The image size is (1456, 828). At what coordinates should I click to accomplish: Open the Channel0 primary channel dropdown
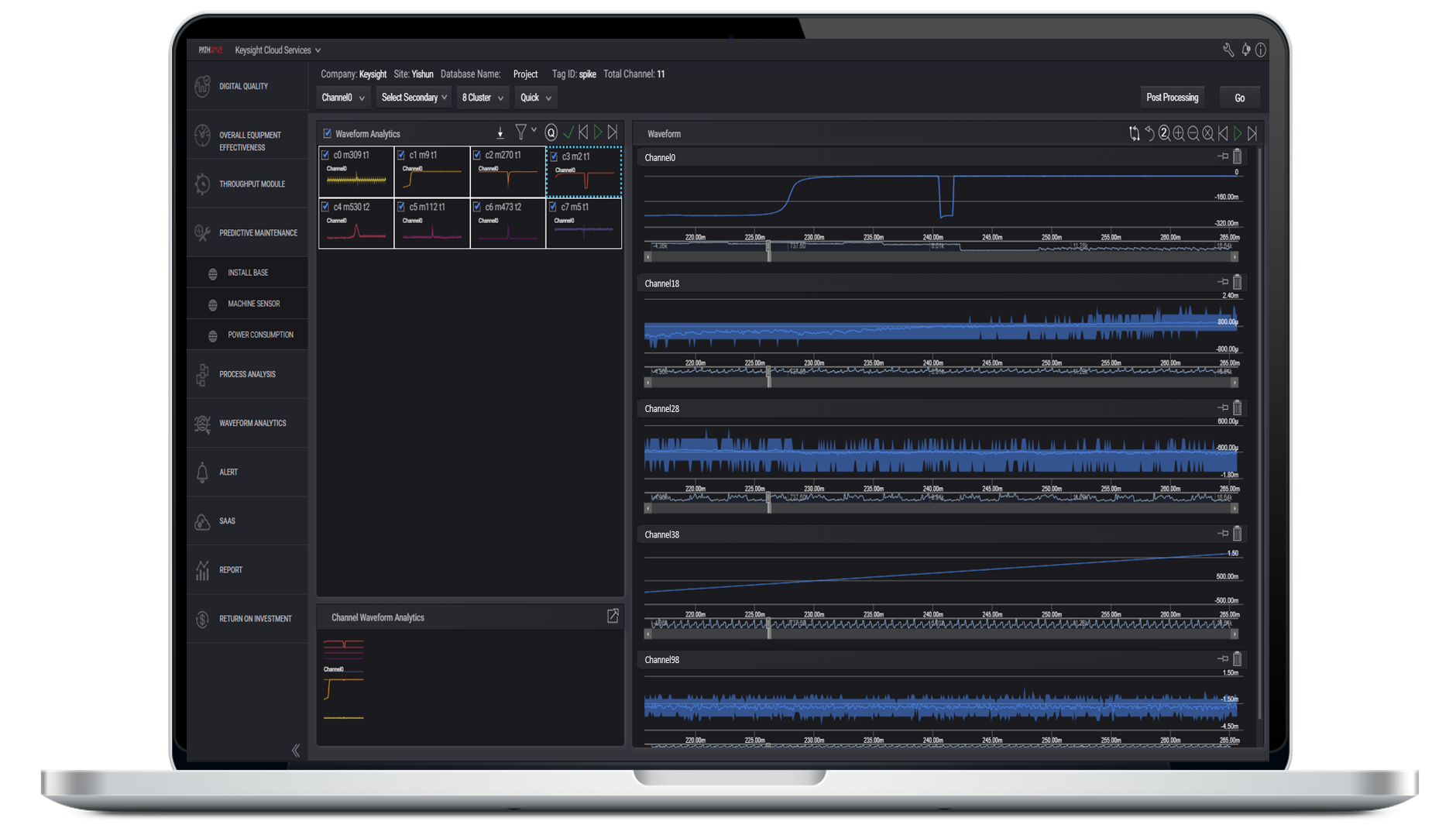(343, 98)
